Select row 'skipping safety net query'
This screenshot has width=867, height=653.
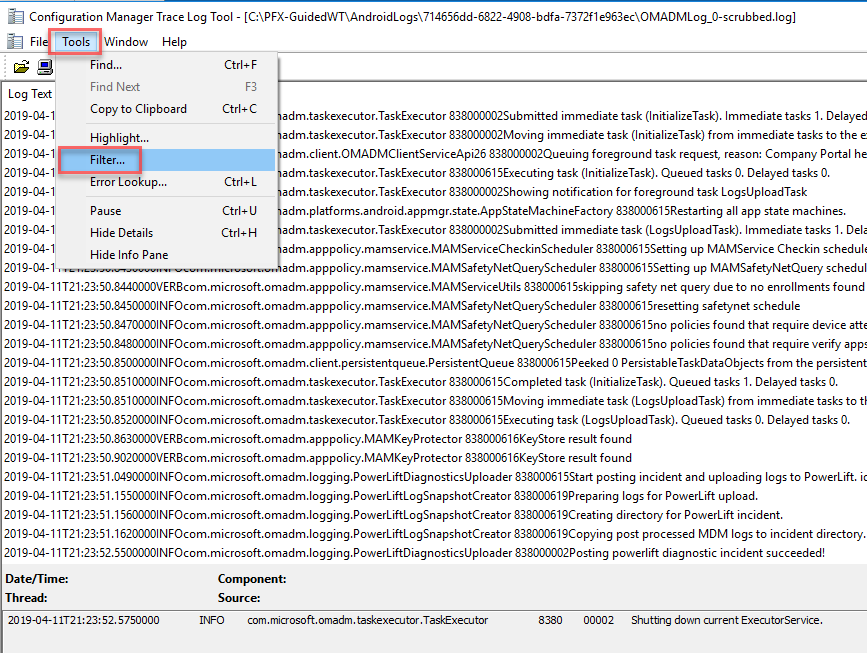[x=434, y=287]
